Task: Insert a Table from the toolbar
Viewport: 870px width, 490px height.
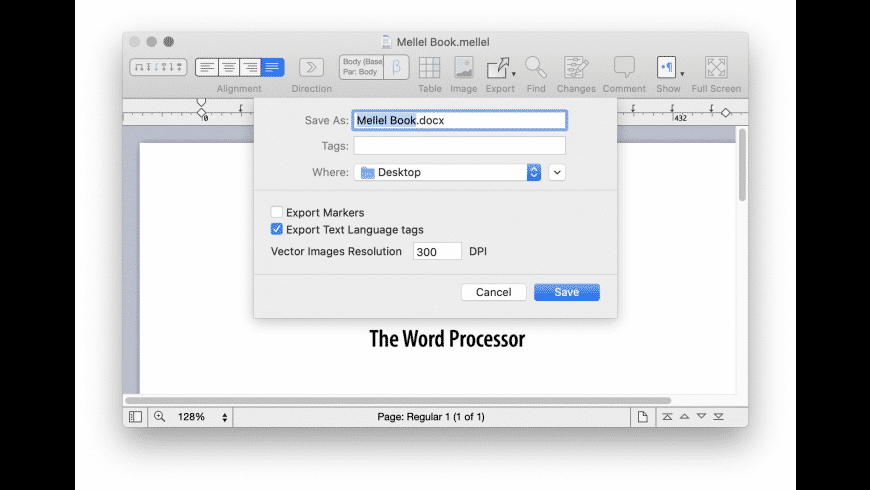Action: click(x=429, y=68)
